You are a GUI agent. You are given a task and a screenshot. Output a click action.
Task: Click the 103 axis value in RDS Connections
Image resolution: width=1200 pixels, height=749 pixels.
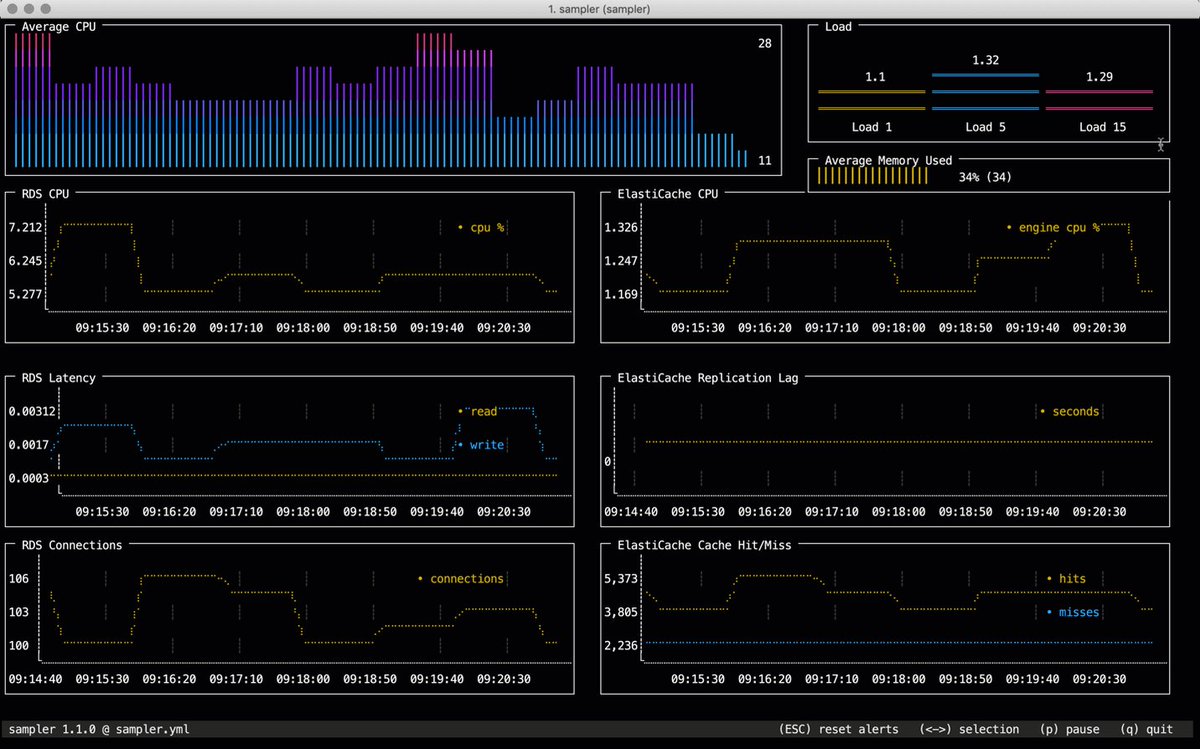click(18, 611)
